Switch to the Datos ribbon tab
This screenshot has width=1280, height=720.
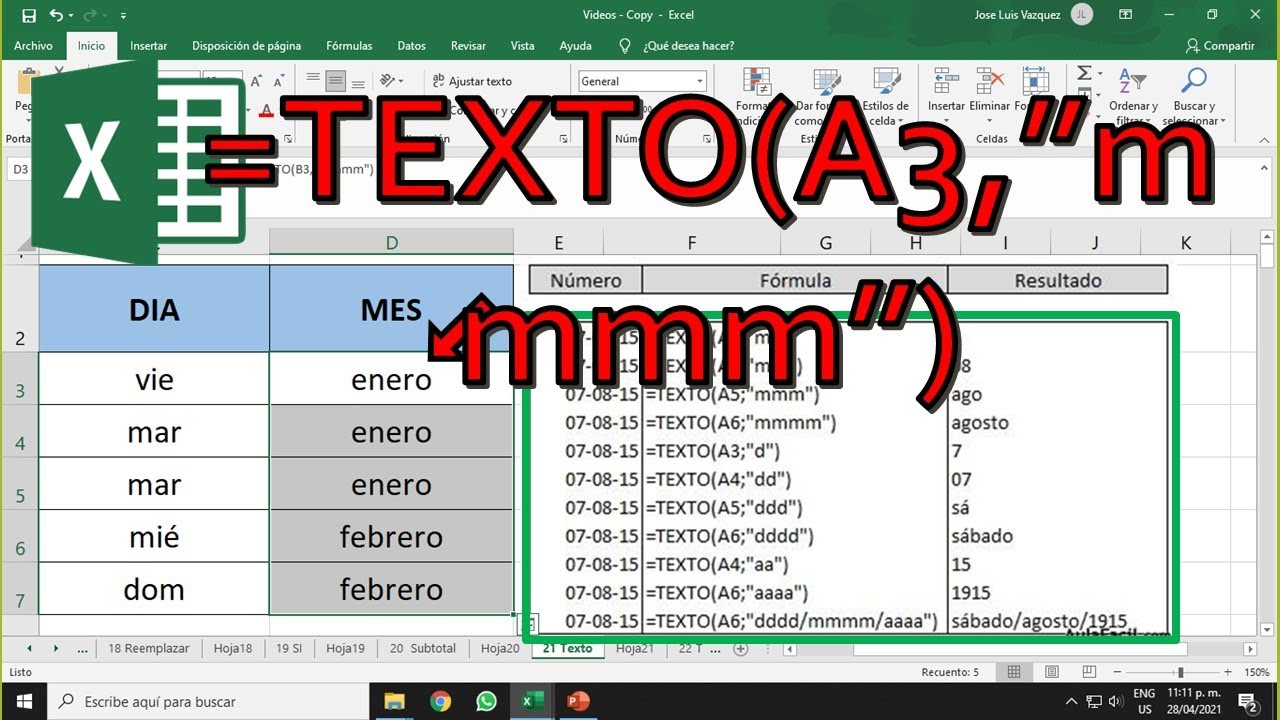tap(411, 46)
